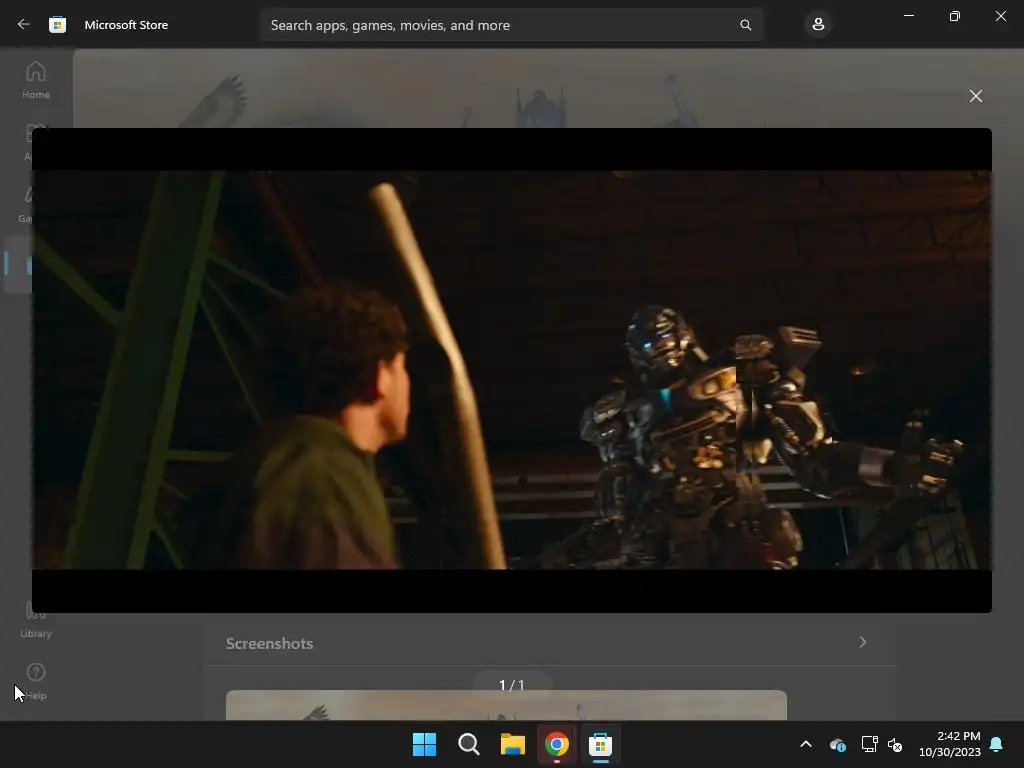This screenshot has height=768, width=1024.
Task: Open the user account profile icon
Action: [x=818, y=25]
